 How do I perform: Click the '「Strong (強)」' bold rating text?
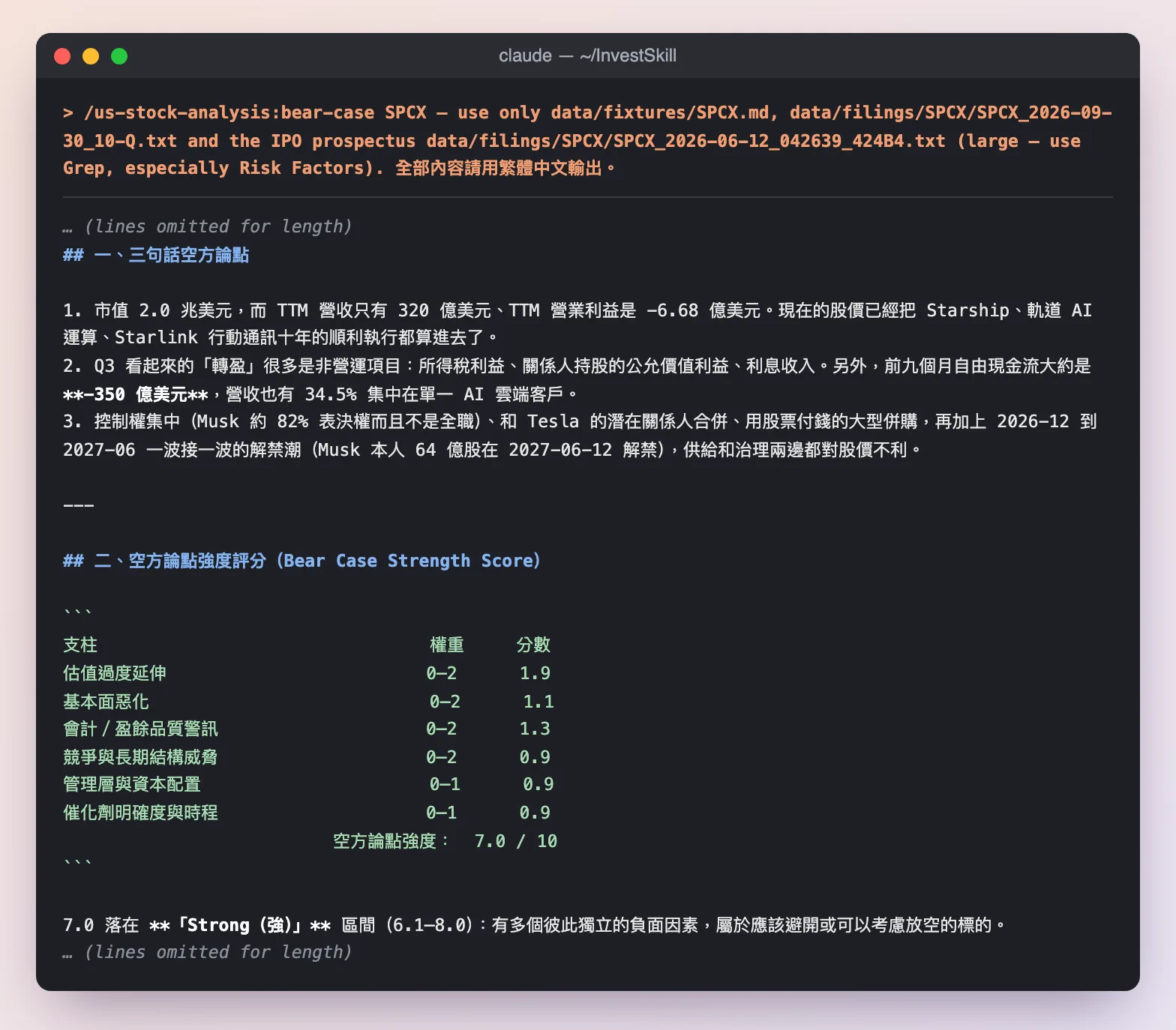pyautogui.click(x=238, y=925)
